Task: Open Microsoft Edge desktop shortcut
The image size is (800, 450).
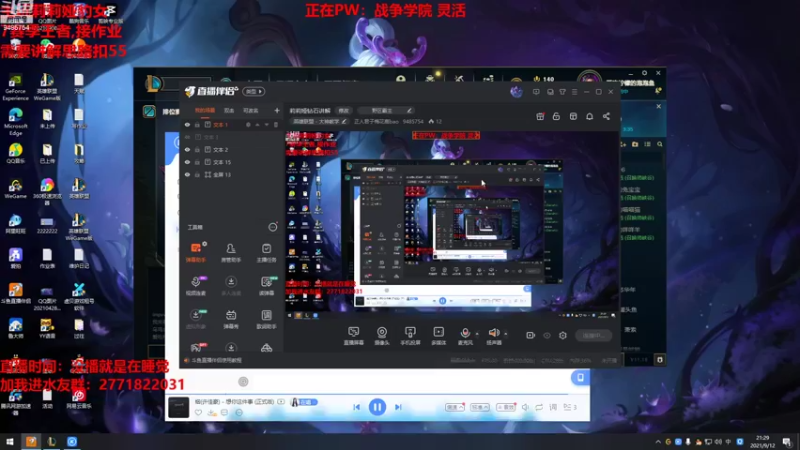Action: pos(15,122)
